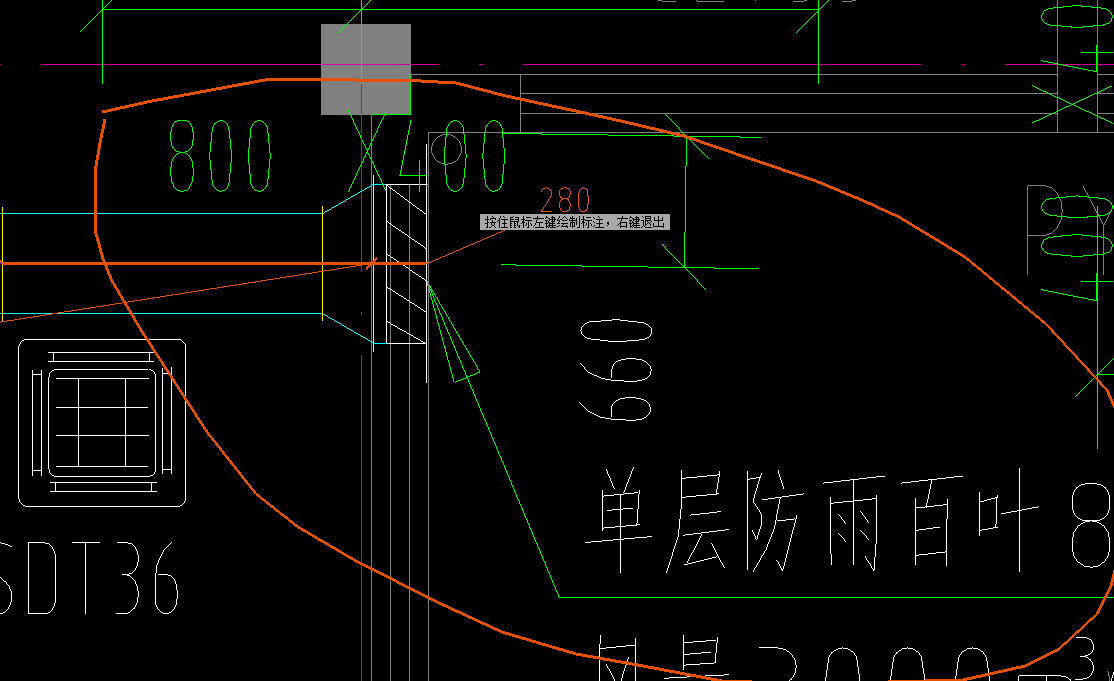Click the rotated "660" dimension text
The height and width of the screenshot is (681, 1114).
[616, 370]
